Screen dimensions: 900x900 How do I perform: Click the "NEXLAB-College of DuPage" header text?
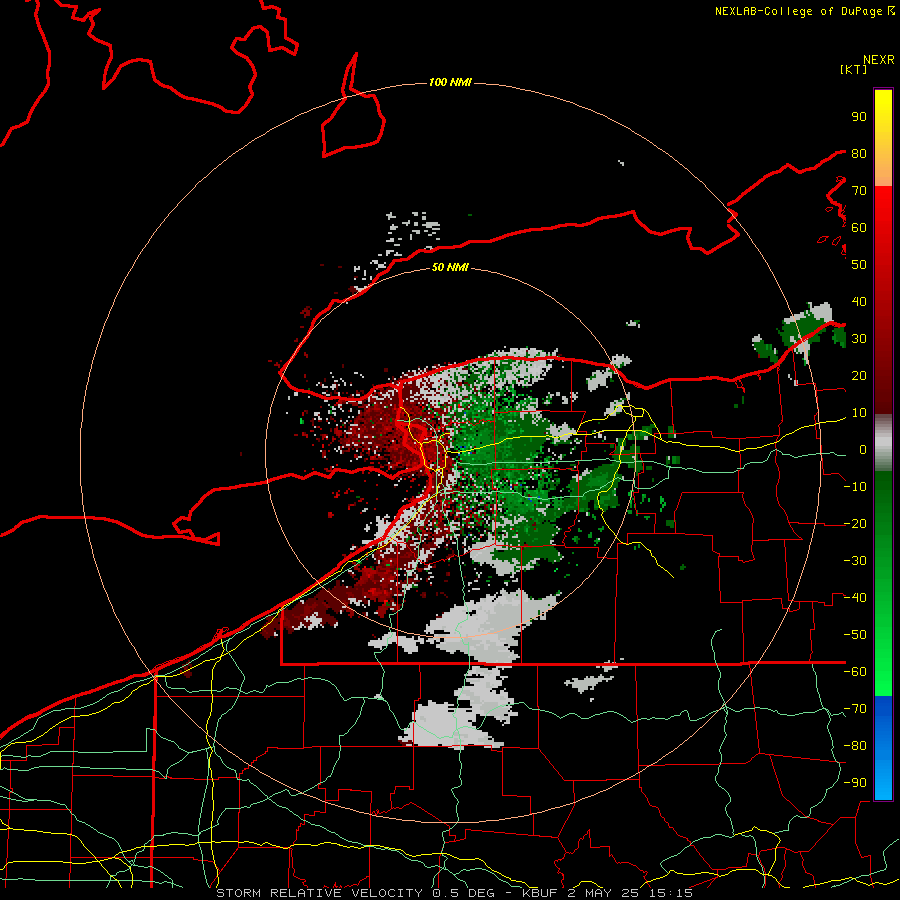(x=800, y=11)
